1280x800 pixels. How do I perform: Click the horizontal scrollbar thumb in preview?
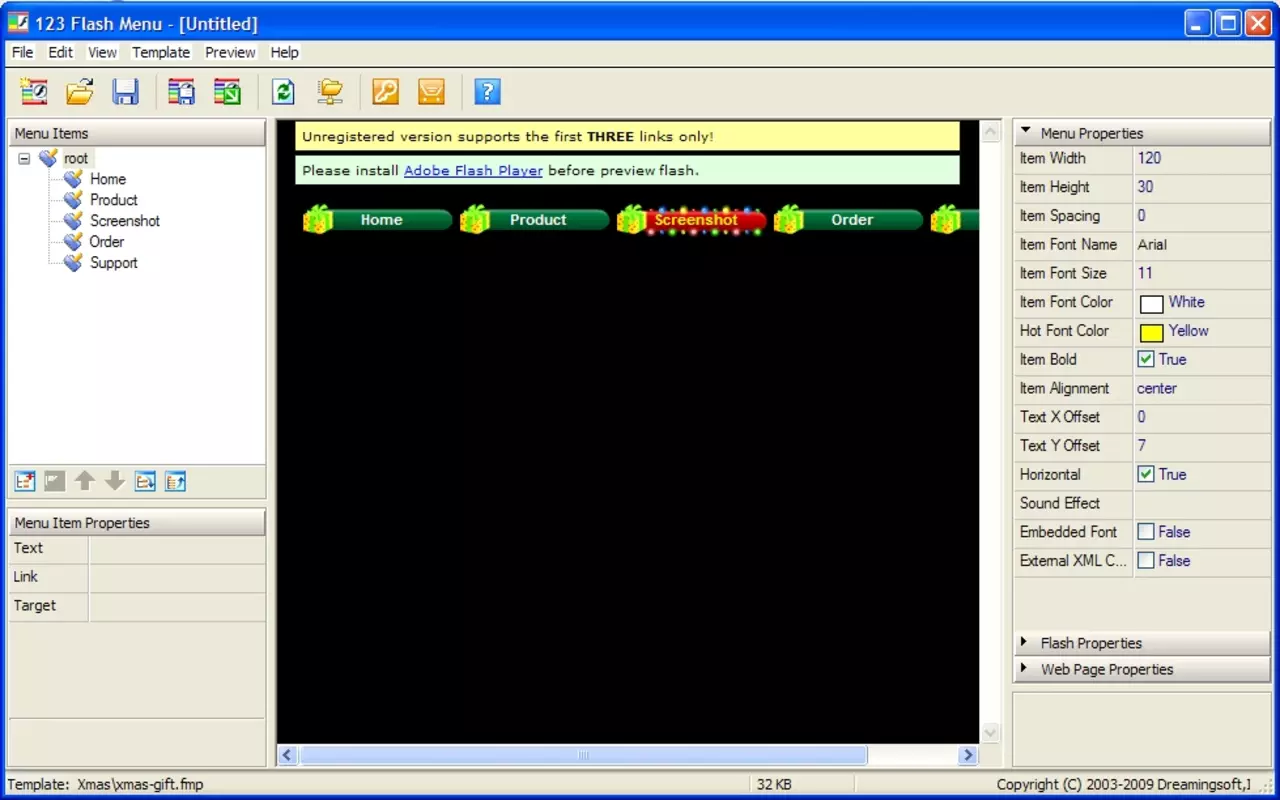583,755
